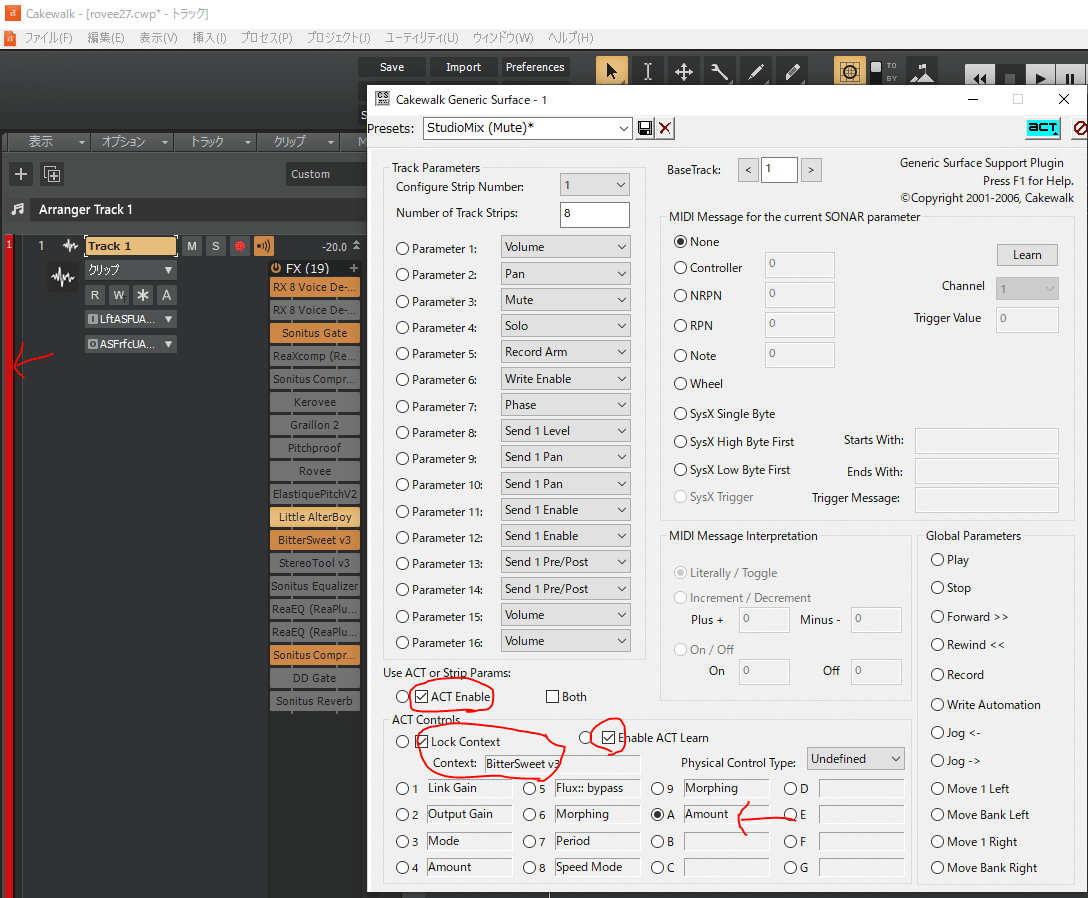
Task: Click the duplicate track icon
Action: [x=52, y=173]
